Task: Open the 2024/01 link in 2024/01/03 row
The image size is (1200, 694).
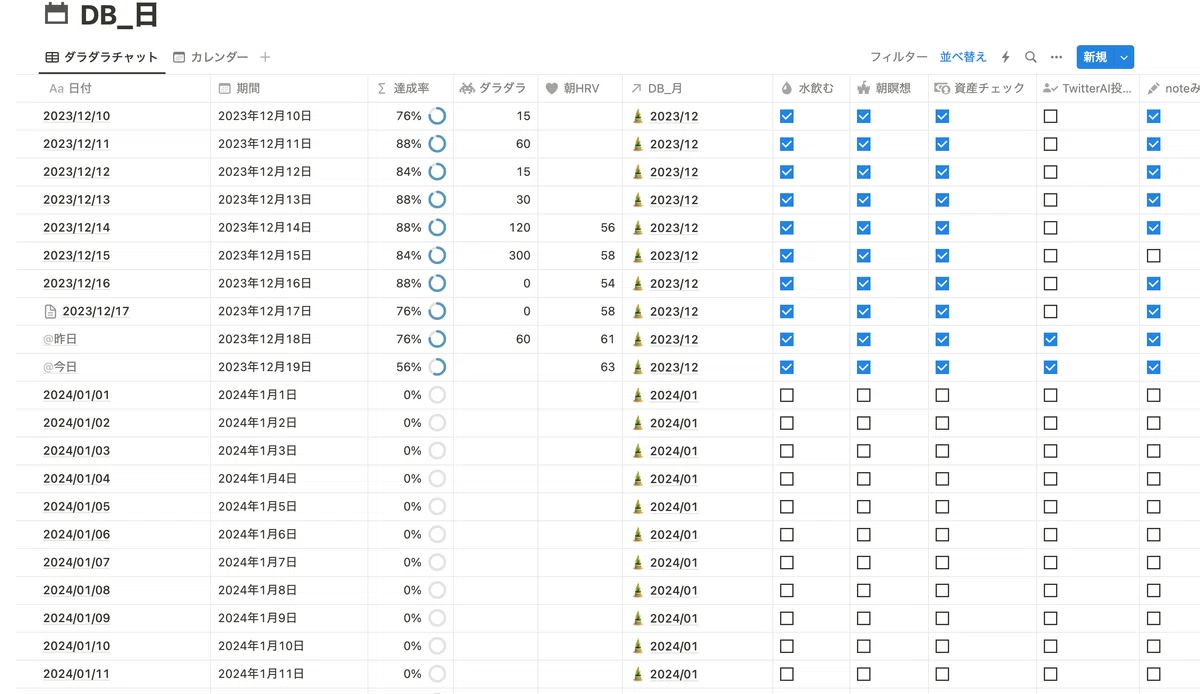Action: coord(674,451)
